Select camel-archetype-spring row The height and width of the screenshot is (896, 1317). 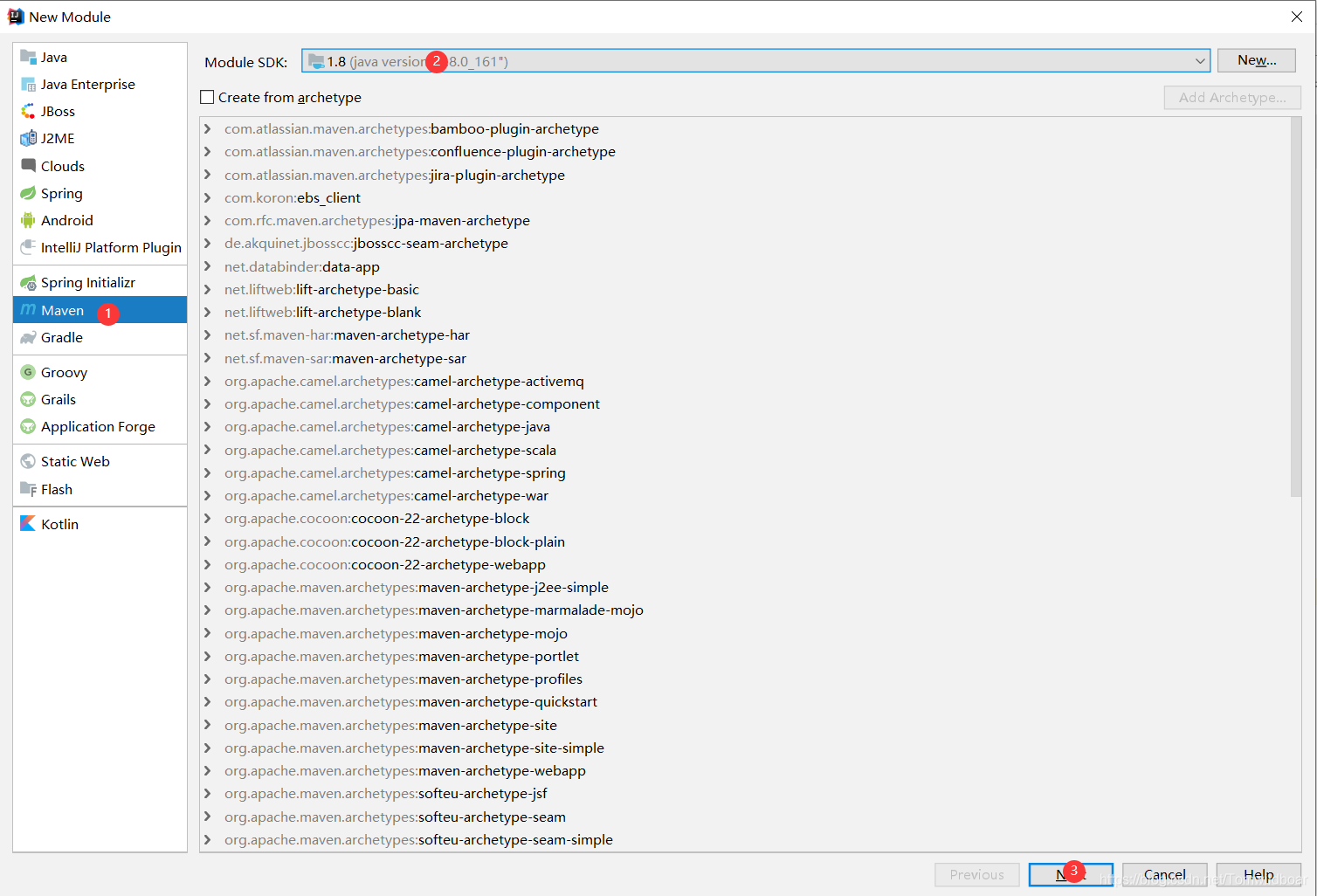coord(744,472)
